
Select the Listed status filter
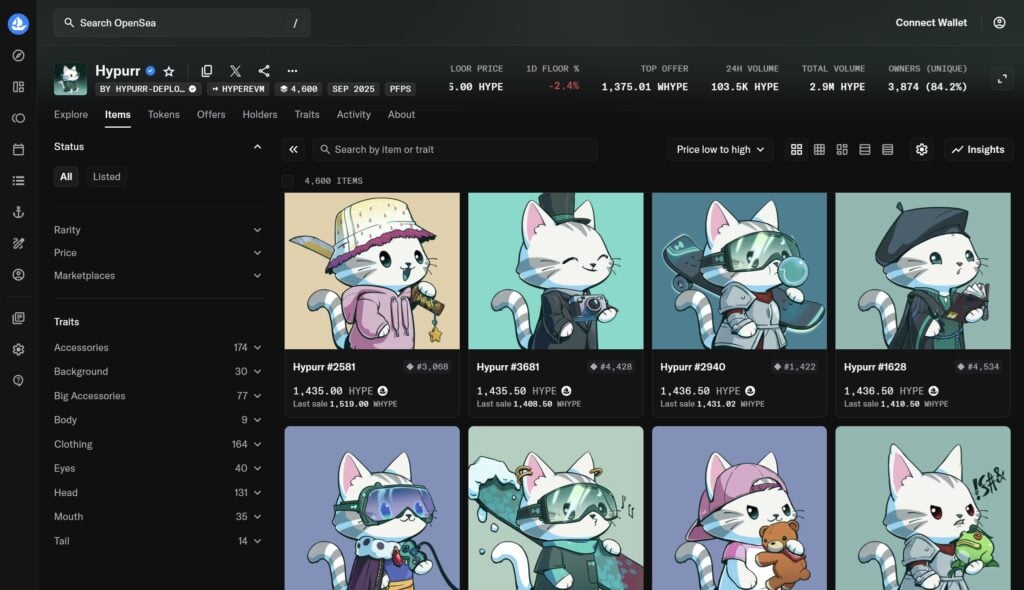pos(107,177)
